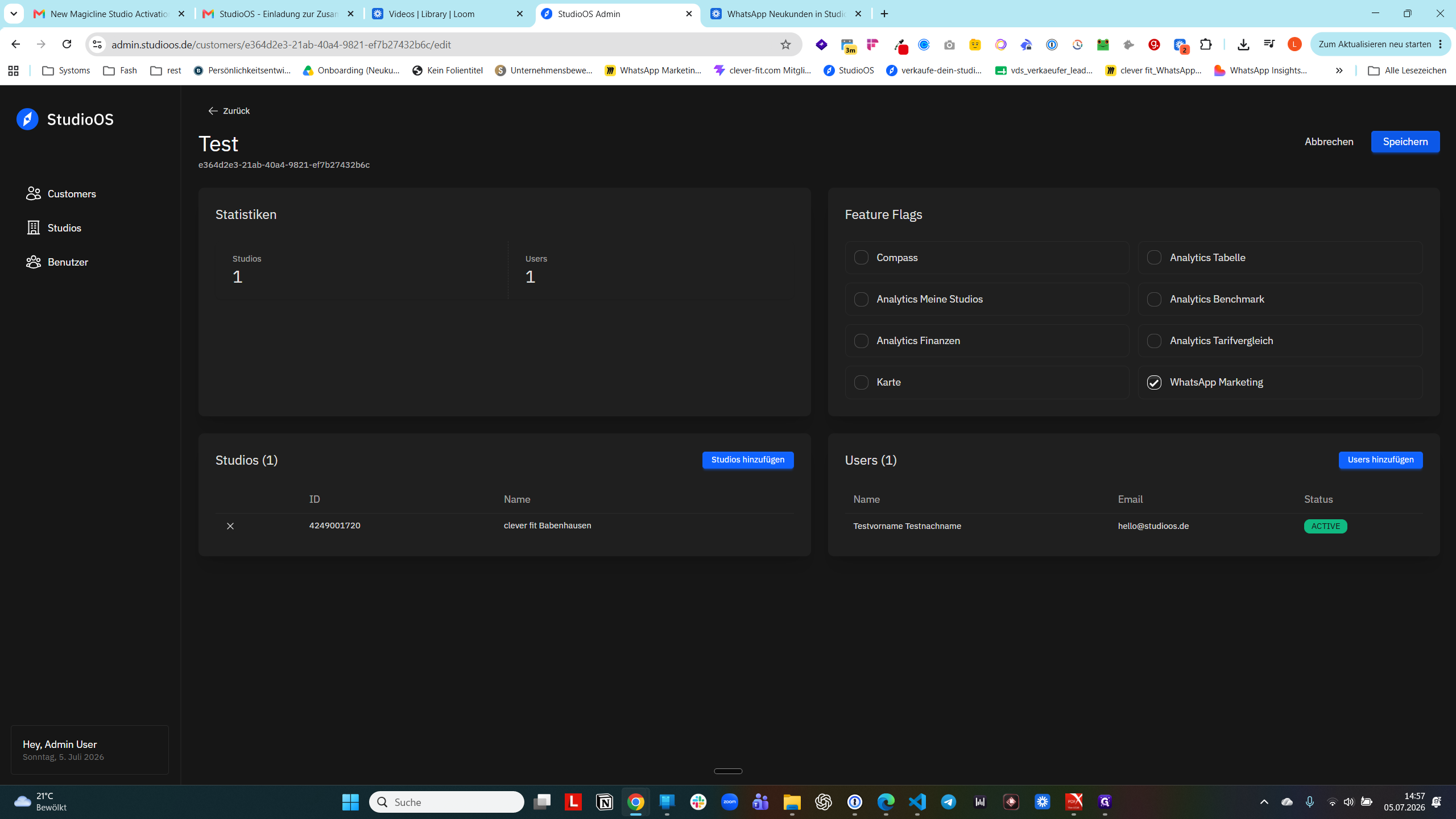This screenshot has width=1456, height=819.
Task: Click the Windows taskbar search box
Action: [446, 802]
